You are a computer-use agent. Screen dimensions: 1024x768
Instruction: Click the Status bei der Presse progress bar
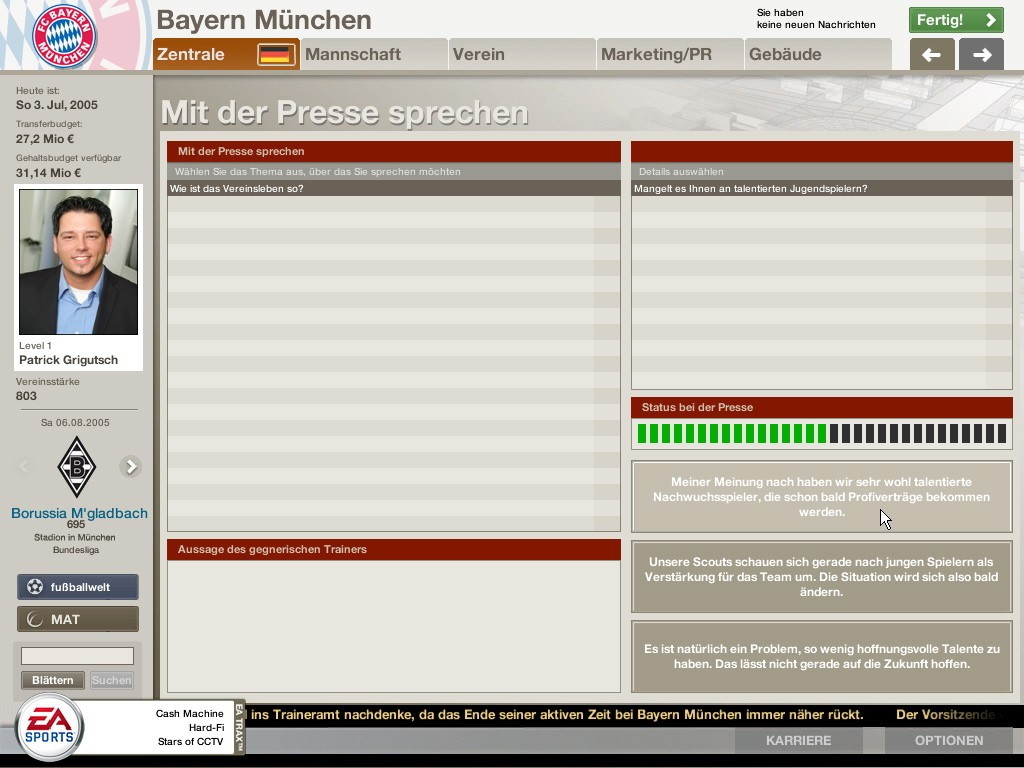click(822, 434)
